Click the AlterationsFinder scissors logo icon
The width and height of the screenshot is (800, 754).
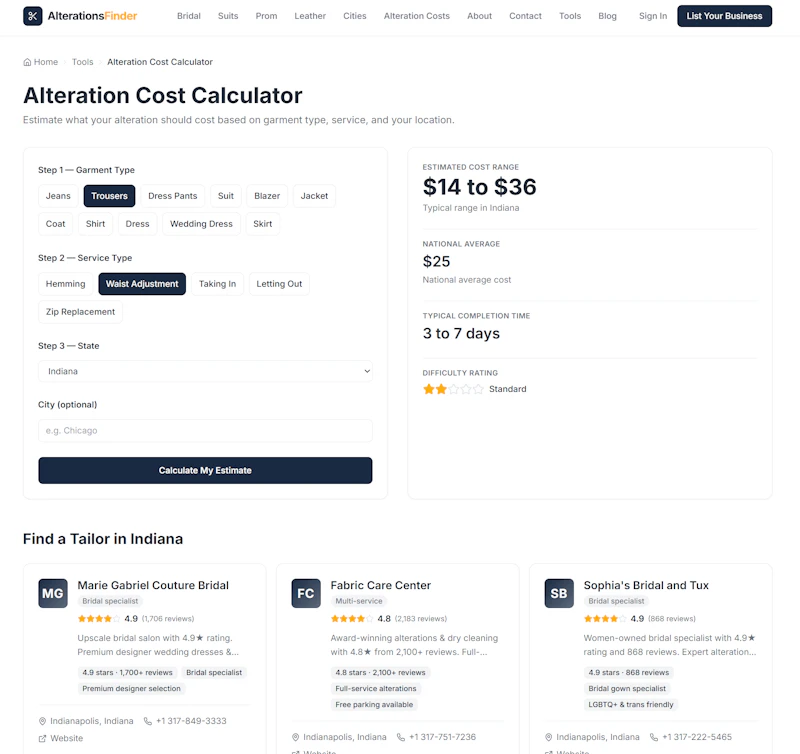[x=33, y=16]
